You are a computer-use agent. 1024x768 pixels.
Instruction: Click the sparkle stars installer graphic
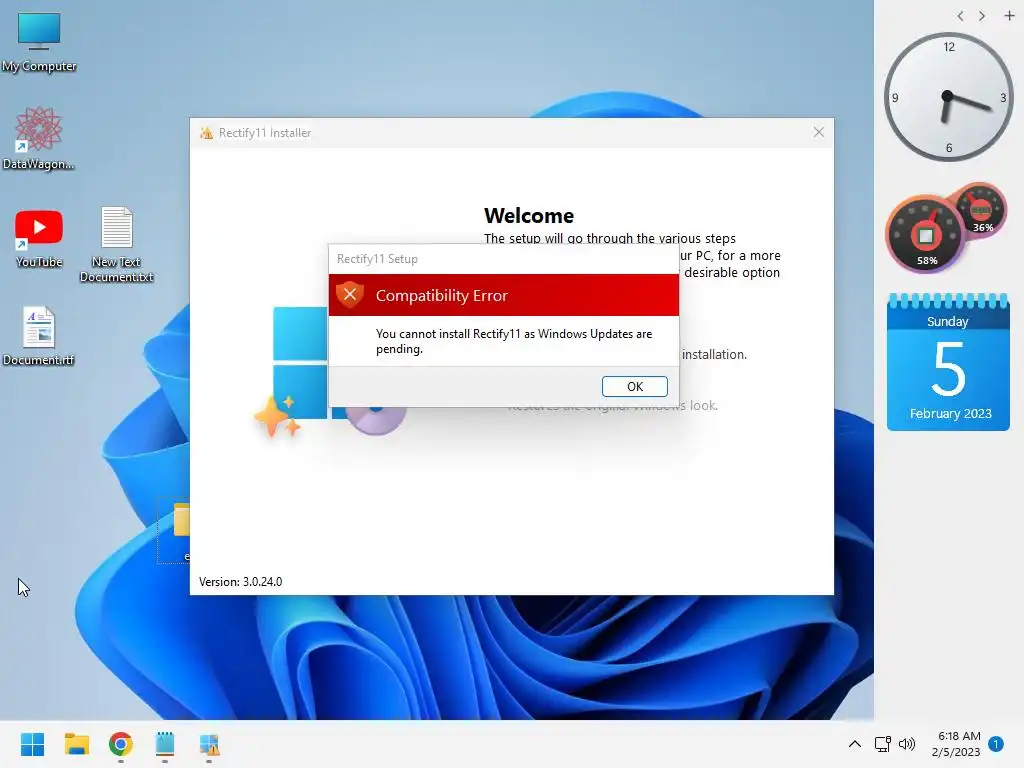click(x=278, y=417)
